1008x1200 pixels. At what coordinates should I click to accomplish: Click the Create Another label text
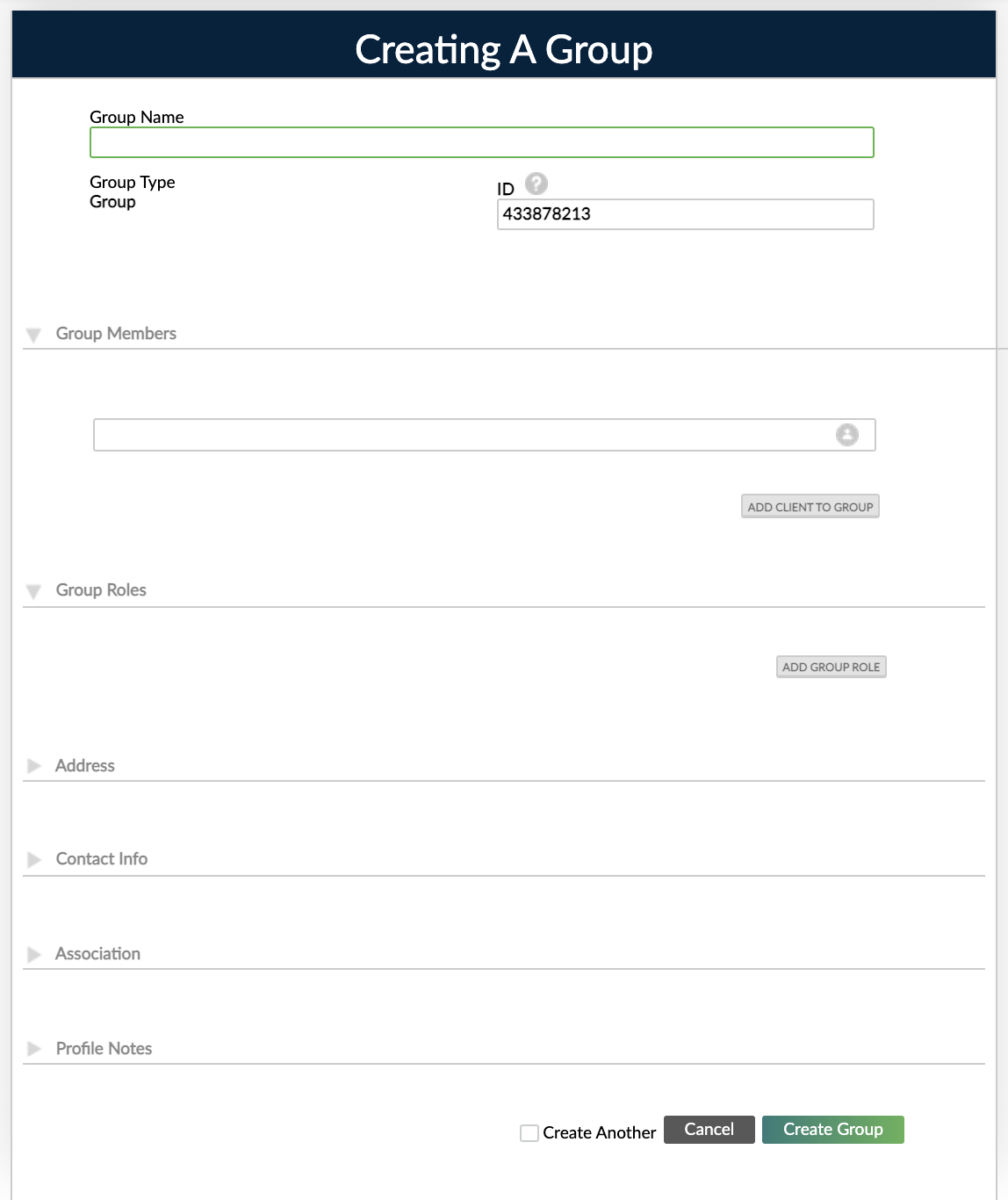(600, 1132)
